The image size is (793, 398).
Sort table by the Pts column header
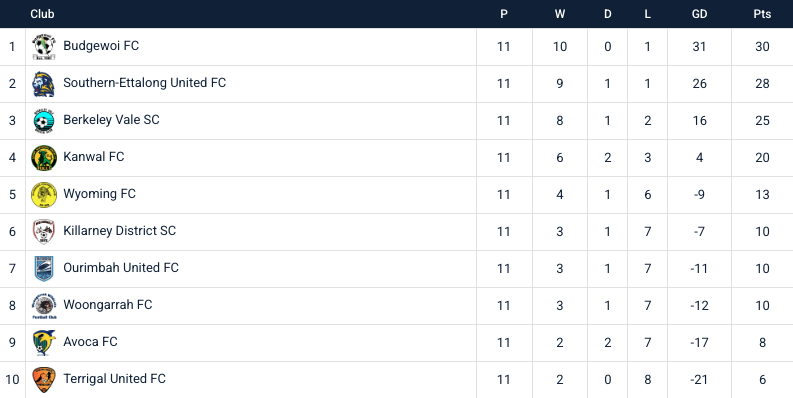(762, 14)
